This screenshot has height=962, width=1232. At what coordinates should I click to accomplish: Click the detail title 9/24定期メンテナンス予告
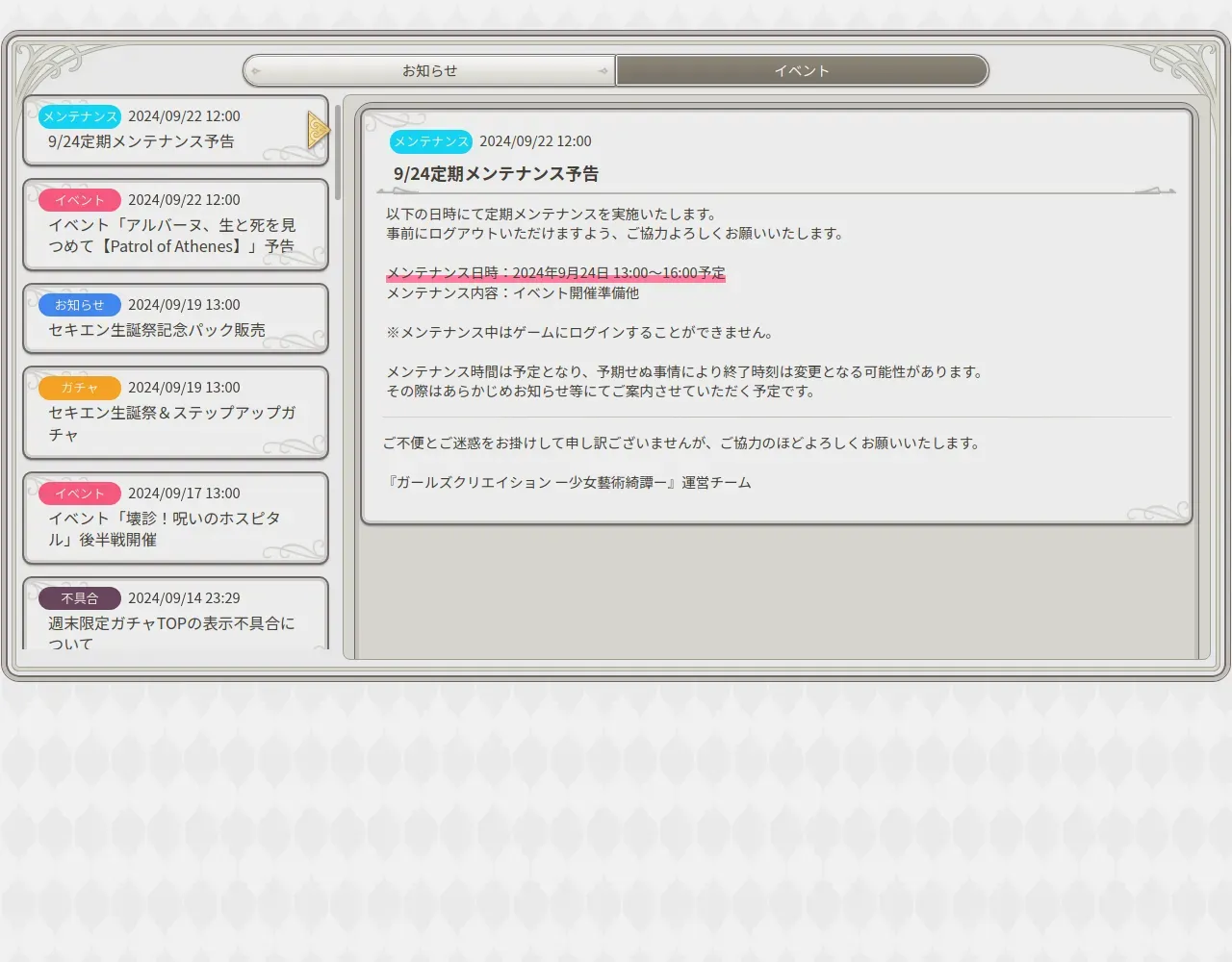coord(496,174)
